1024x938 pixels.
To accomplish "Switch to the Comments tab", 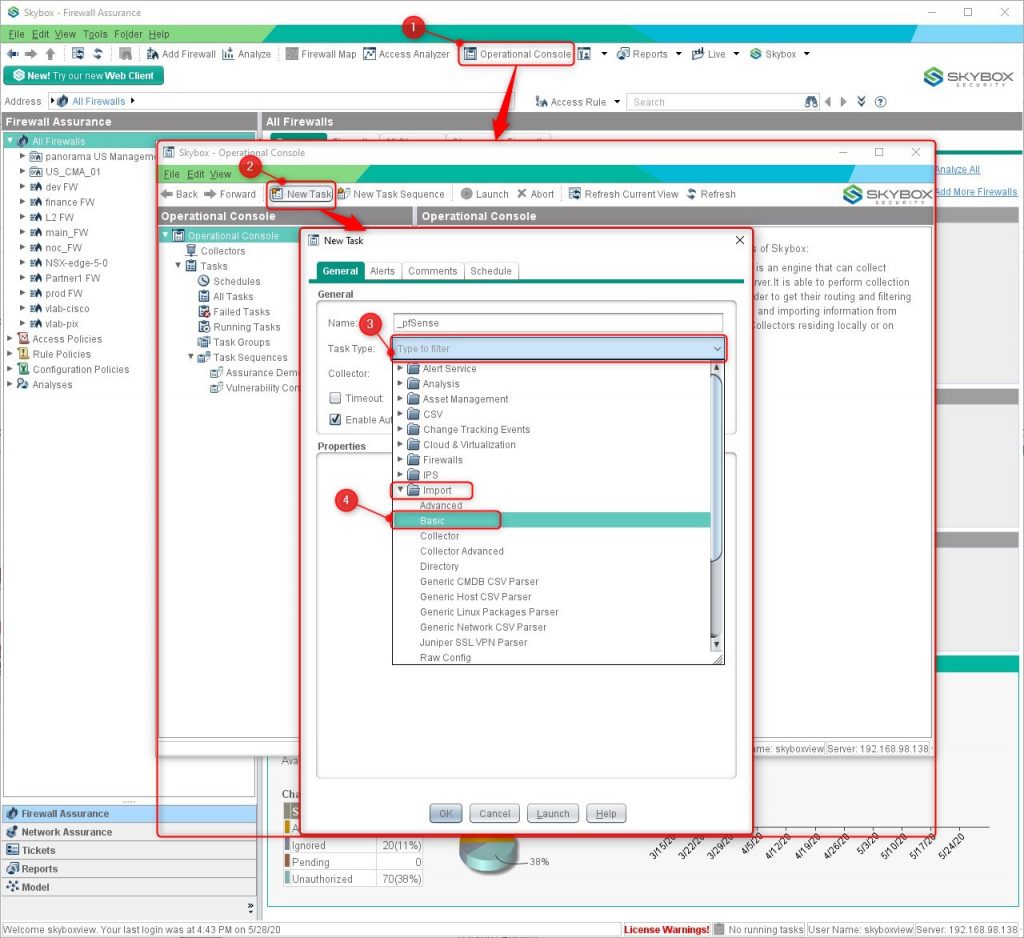I will [432, 271].
